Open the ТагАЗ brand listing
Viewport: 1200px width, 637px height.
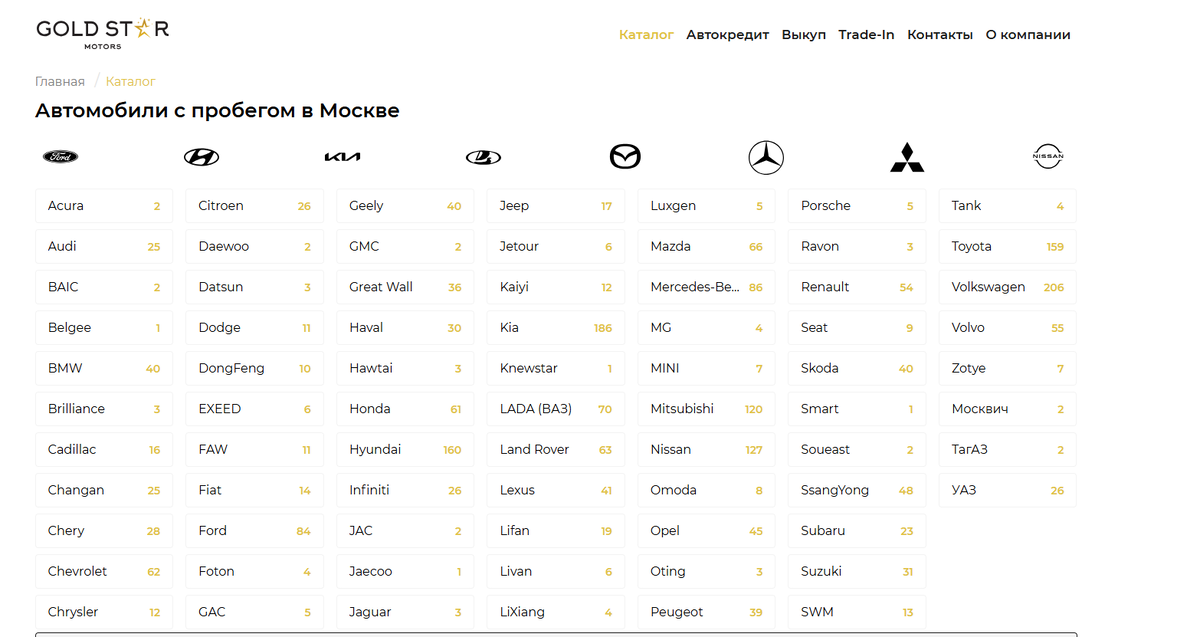[x=1008, y=450]
